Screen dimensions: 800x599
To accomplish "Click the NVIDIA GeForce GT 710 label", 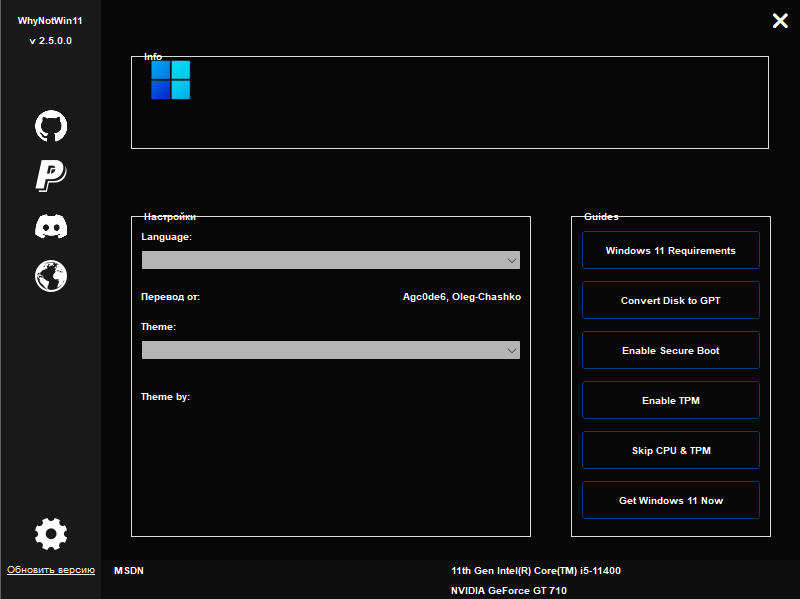I will click(x=509, y=590).
